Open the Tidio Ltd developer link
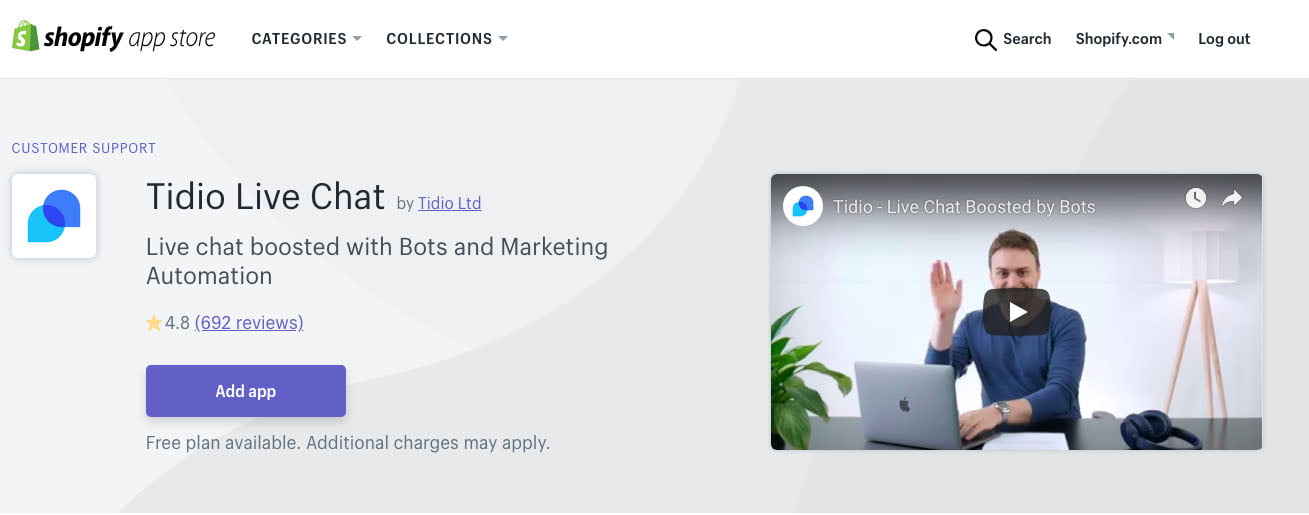Screen dimensions: 1309x515 pos(449,203)
